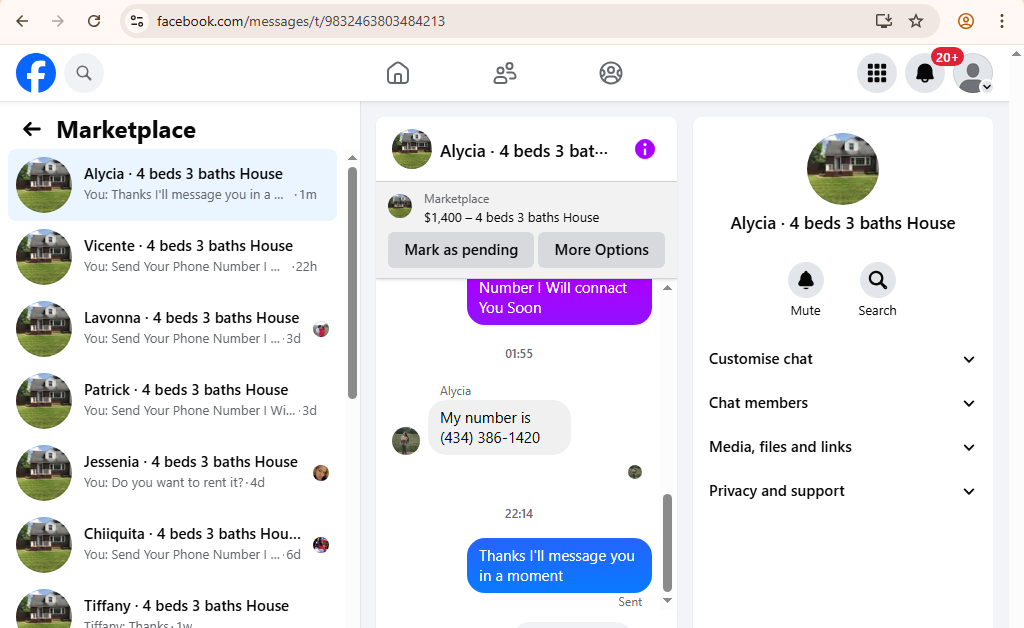
Task: Open the nine-dot Menu grid icon
Action: [x=876, y=73]
